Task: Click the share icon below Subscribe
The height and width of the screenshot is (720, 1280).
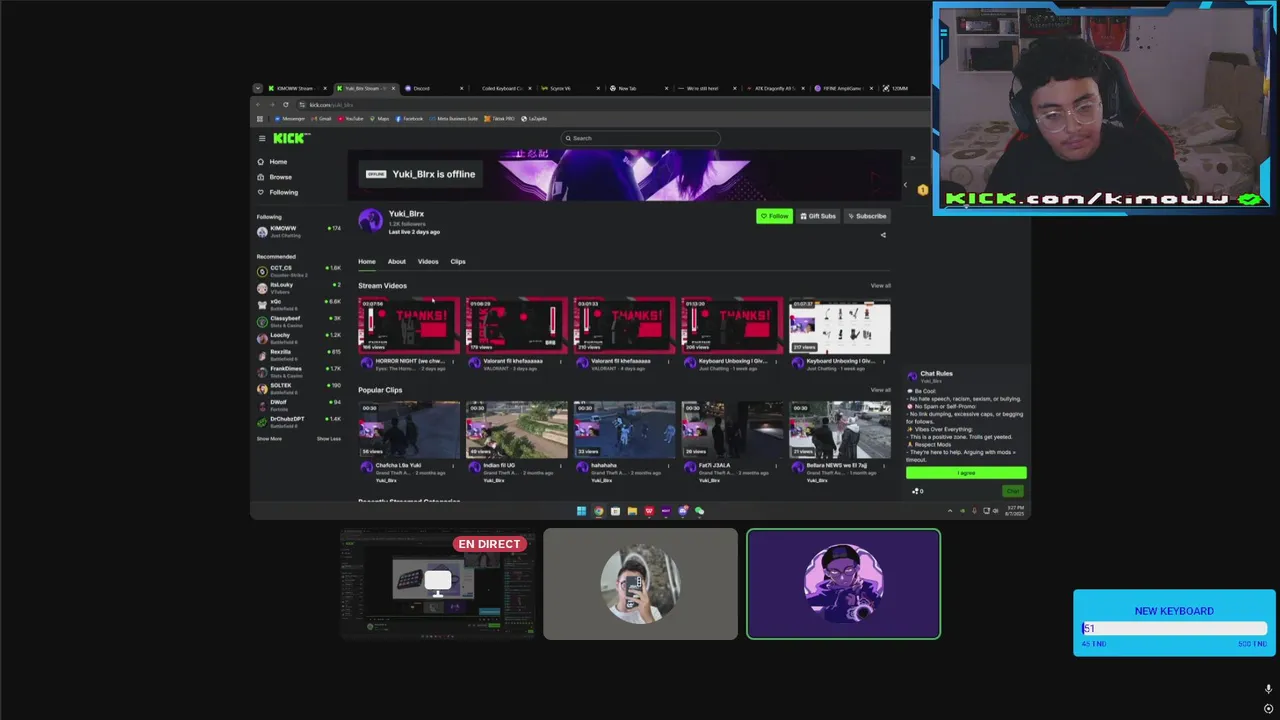Action: click(x=883, y=235)
